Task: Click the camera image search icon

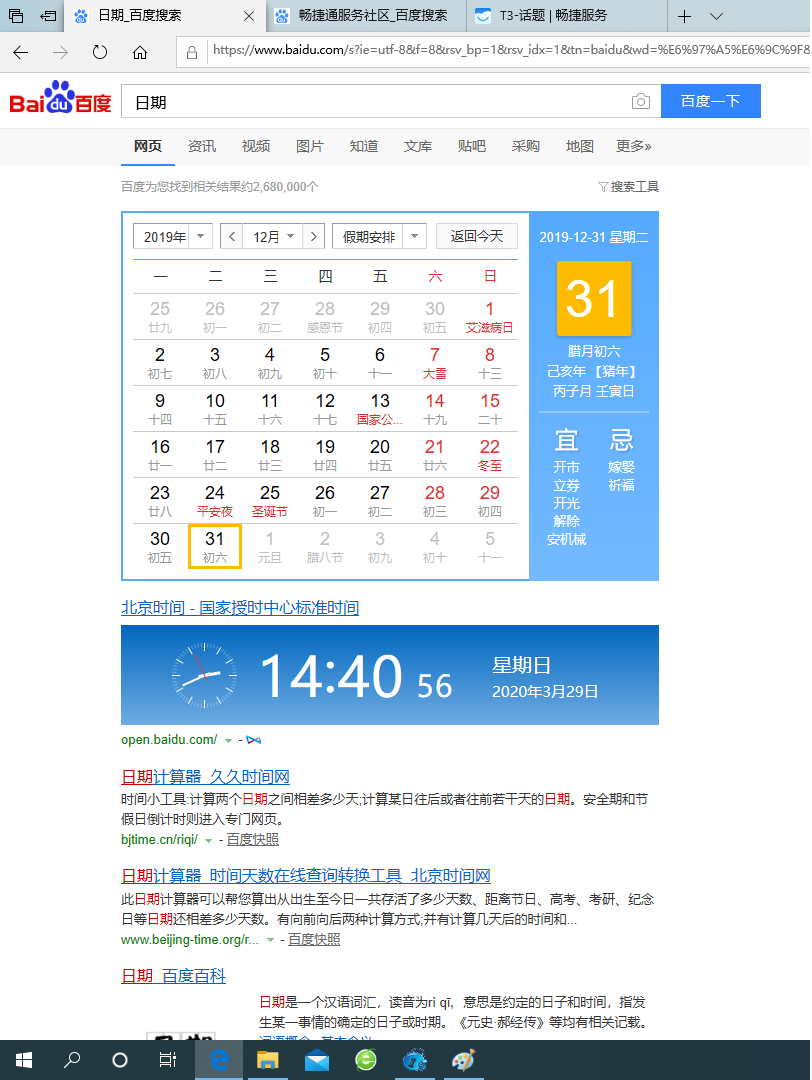Action: 641,101
